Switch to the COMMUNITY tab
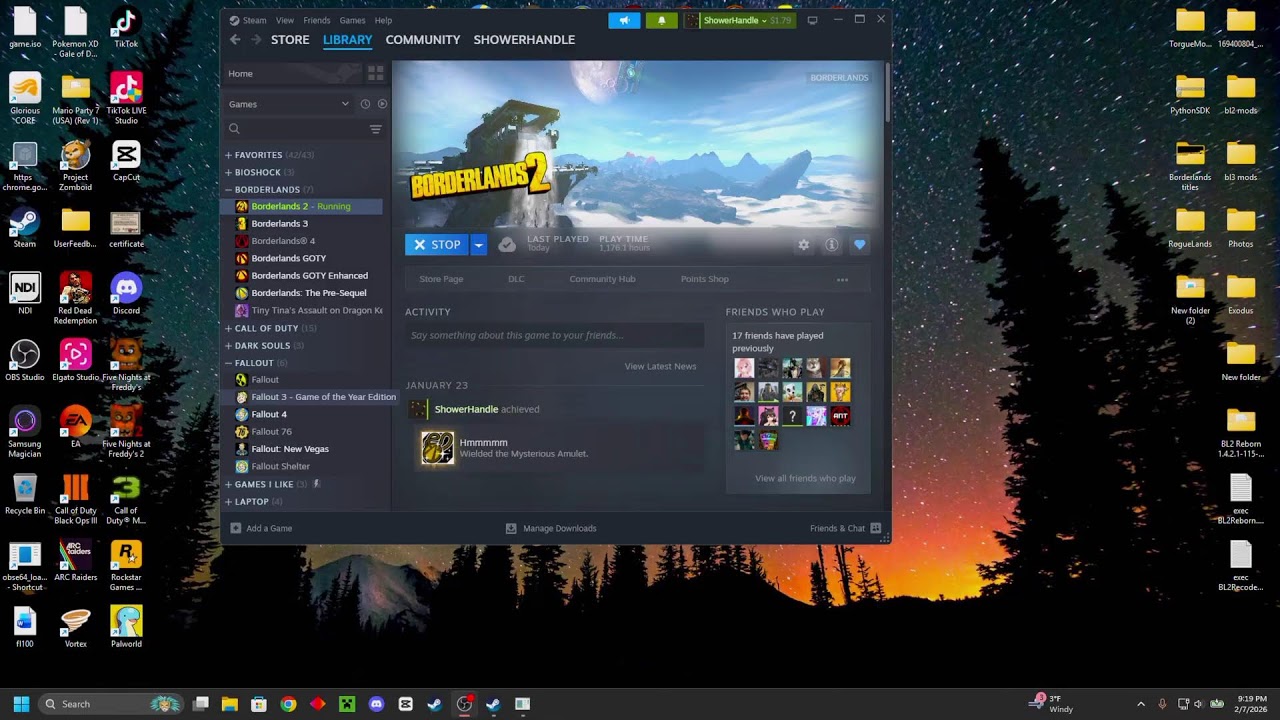 pos(423,39)
